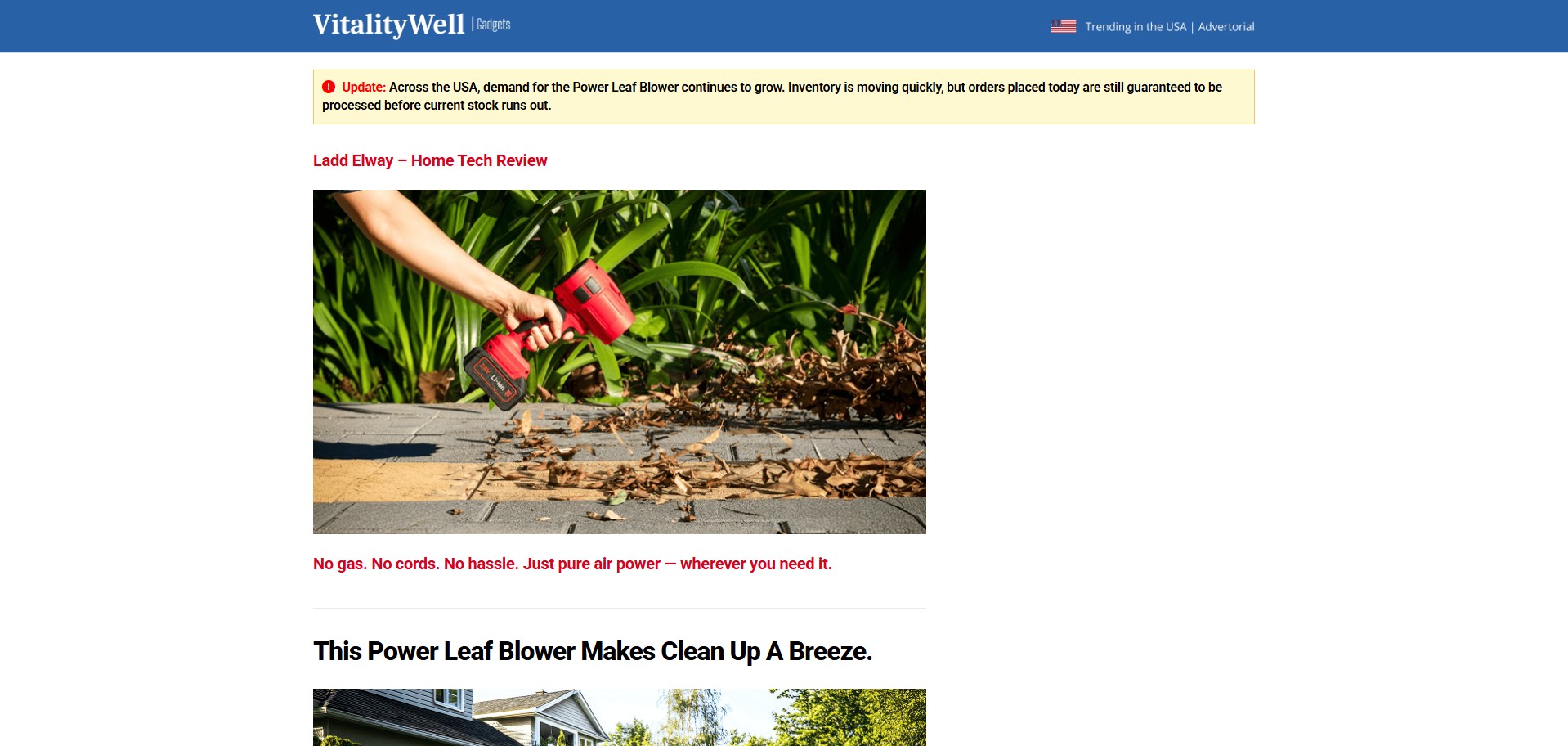Open the Gadgets section label
Screen dimensions: 1568x746
coord(494,25)
